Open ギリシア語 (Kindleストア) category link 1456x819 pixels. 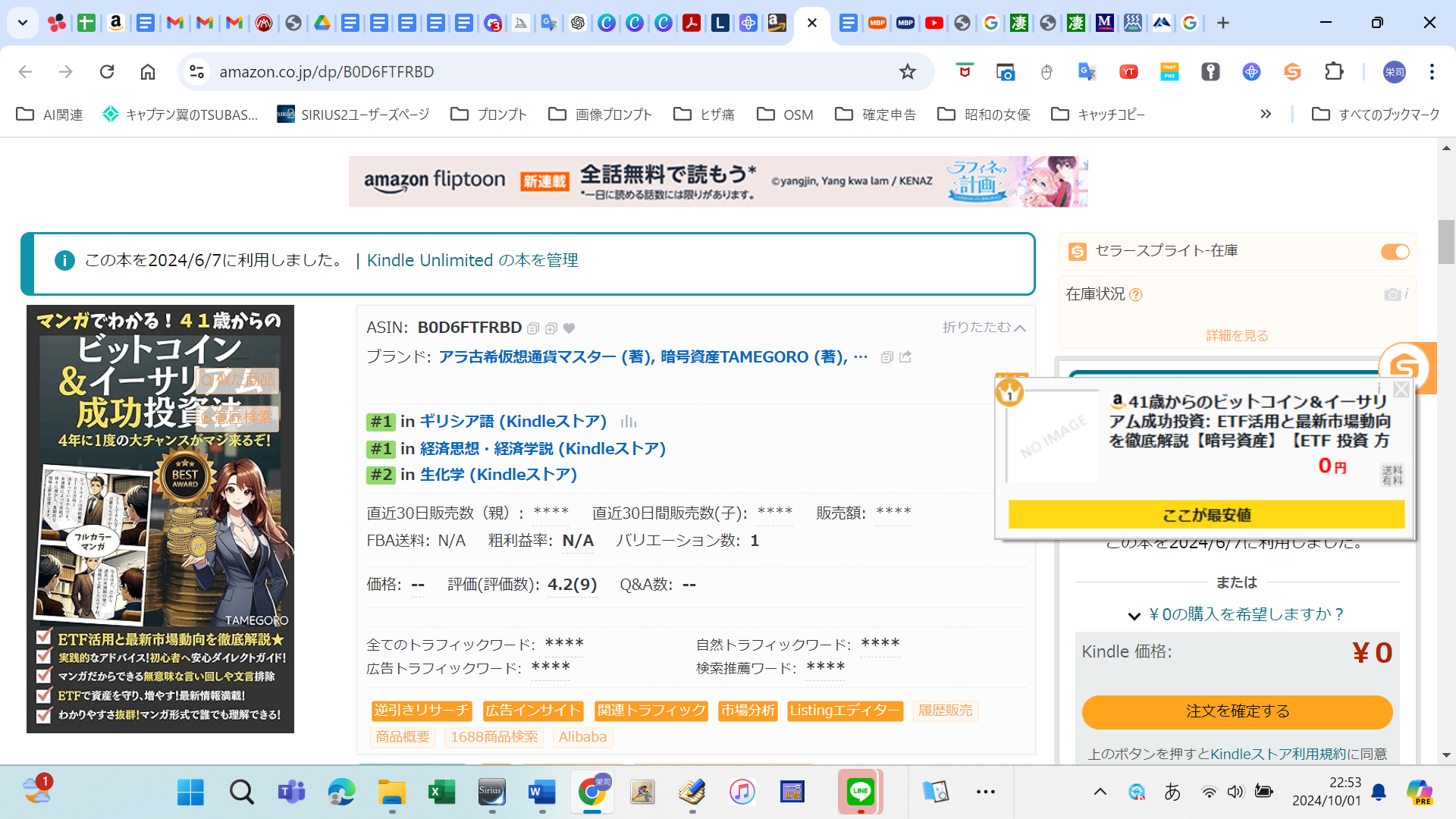[x=513, y=422]
